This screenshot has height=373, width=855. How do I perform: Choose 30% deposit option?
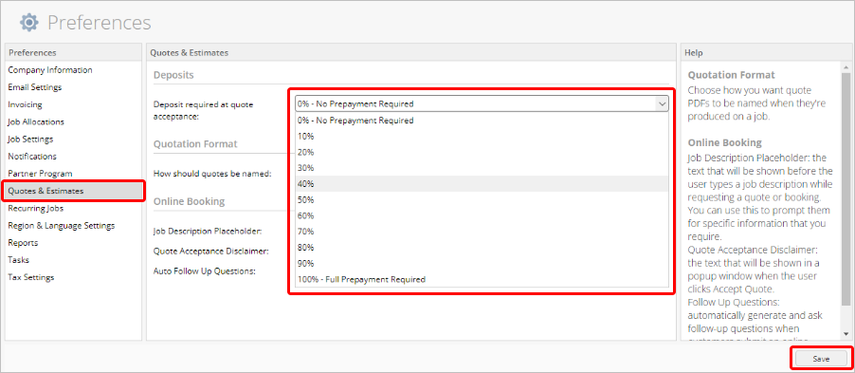tap(482, 168)
